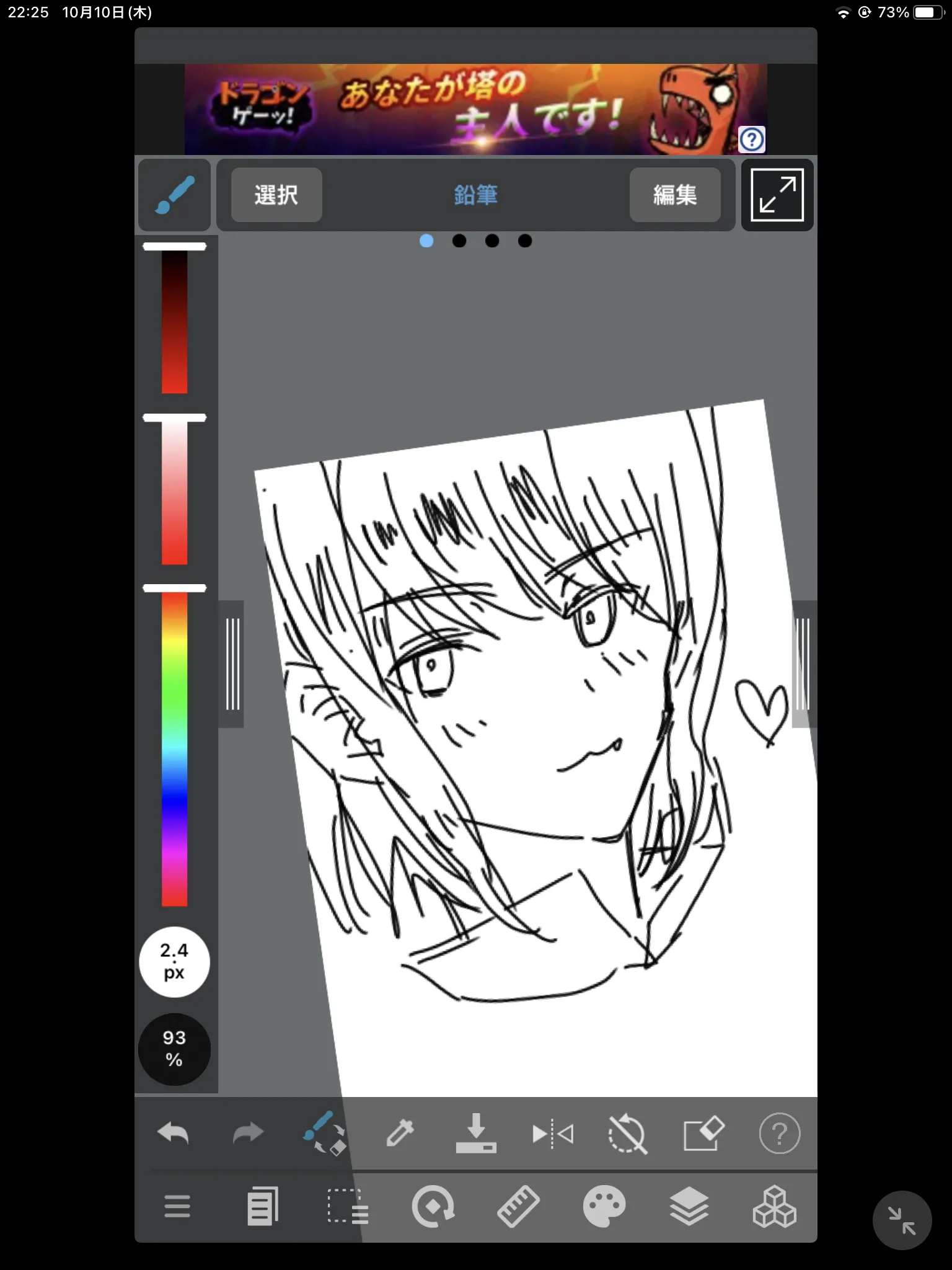Tap the Wi-Fi status icon
952x1270 pixels.
844,12
